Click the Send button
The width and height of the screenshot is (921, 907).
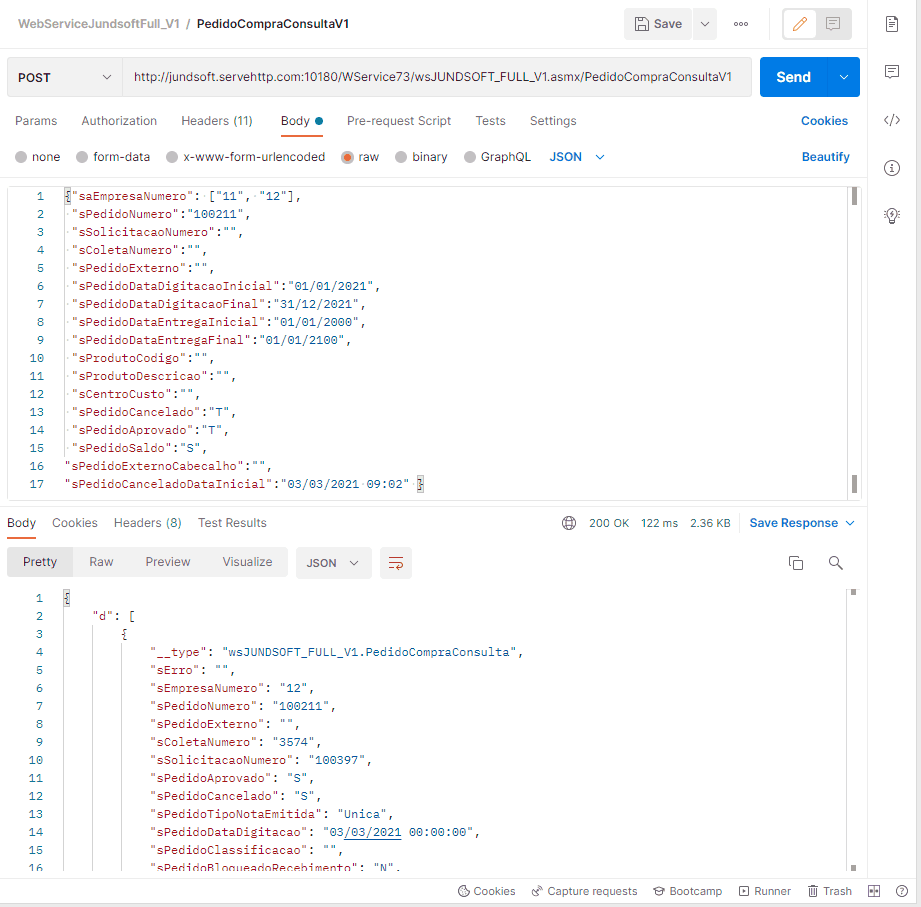(x=794, y=77)
